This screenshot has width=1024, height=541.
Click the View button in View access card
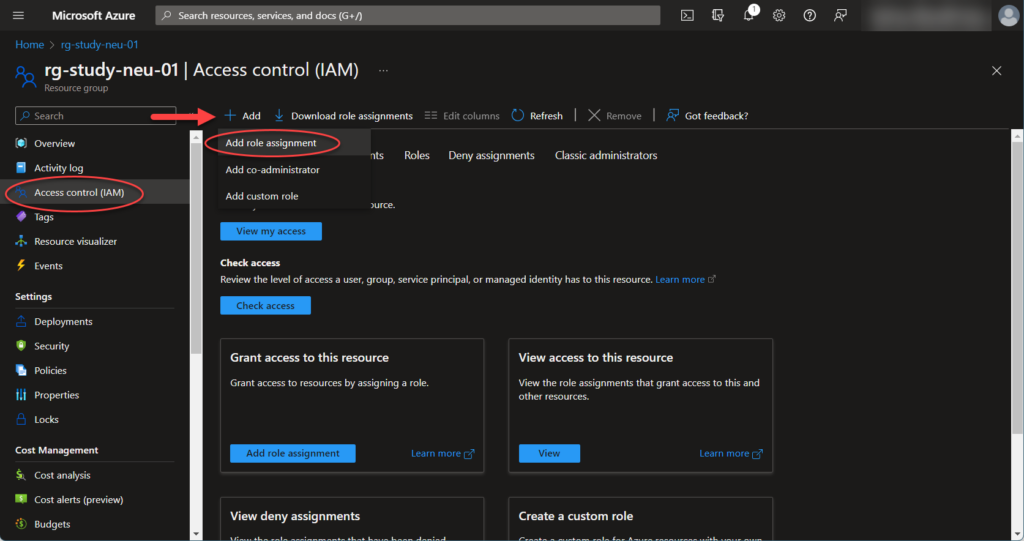(549, 453)
